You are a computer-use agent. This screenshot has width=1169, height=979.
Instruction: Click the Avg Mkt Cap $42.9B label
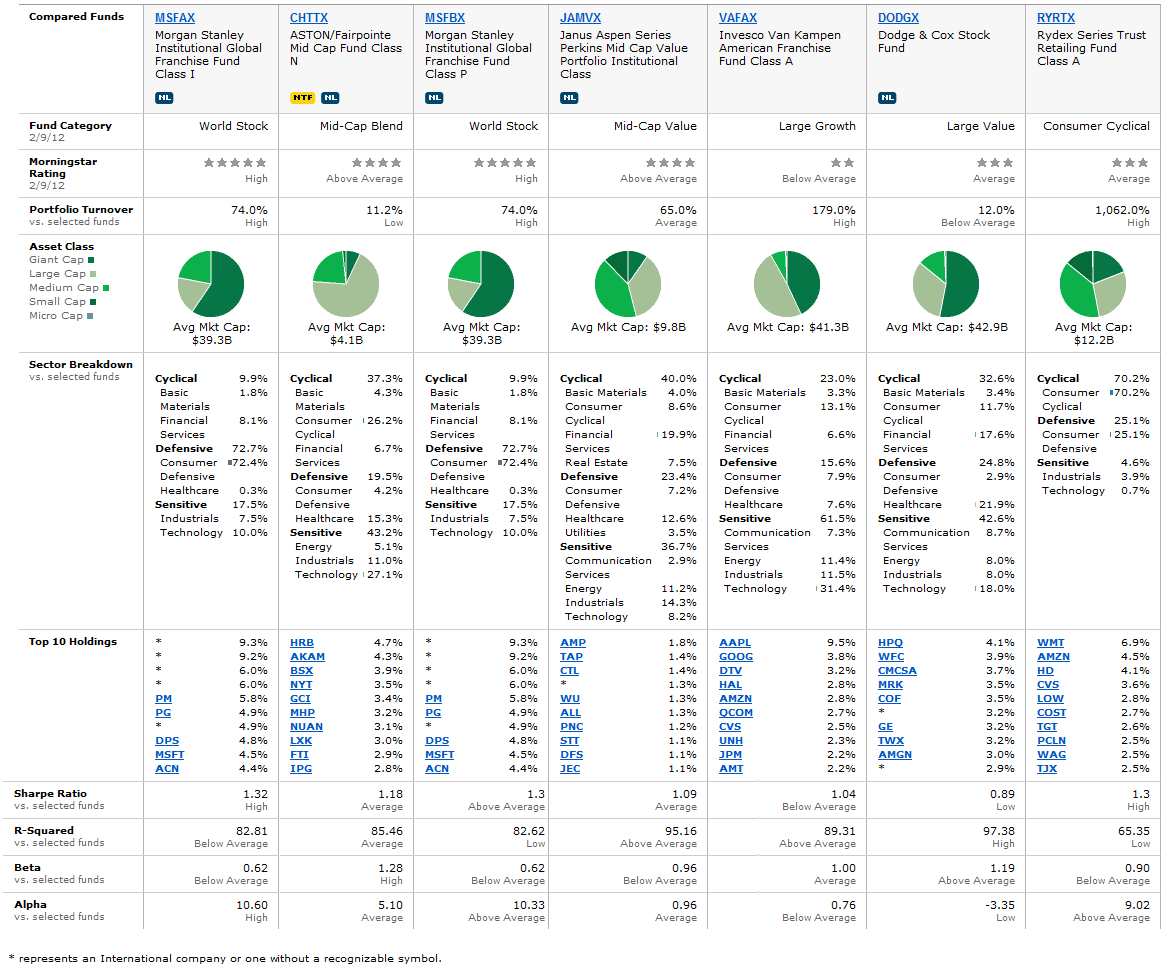point(946,327)
